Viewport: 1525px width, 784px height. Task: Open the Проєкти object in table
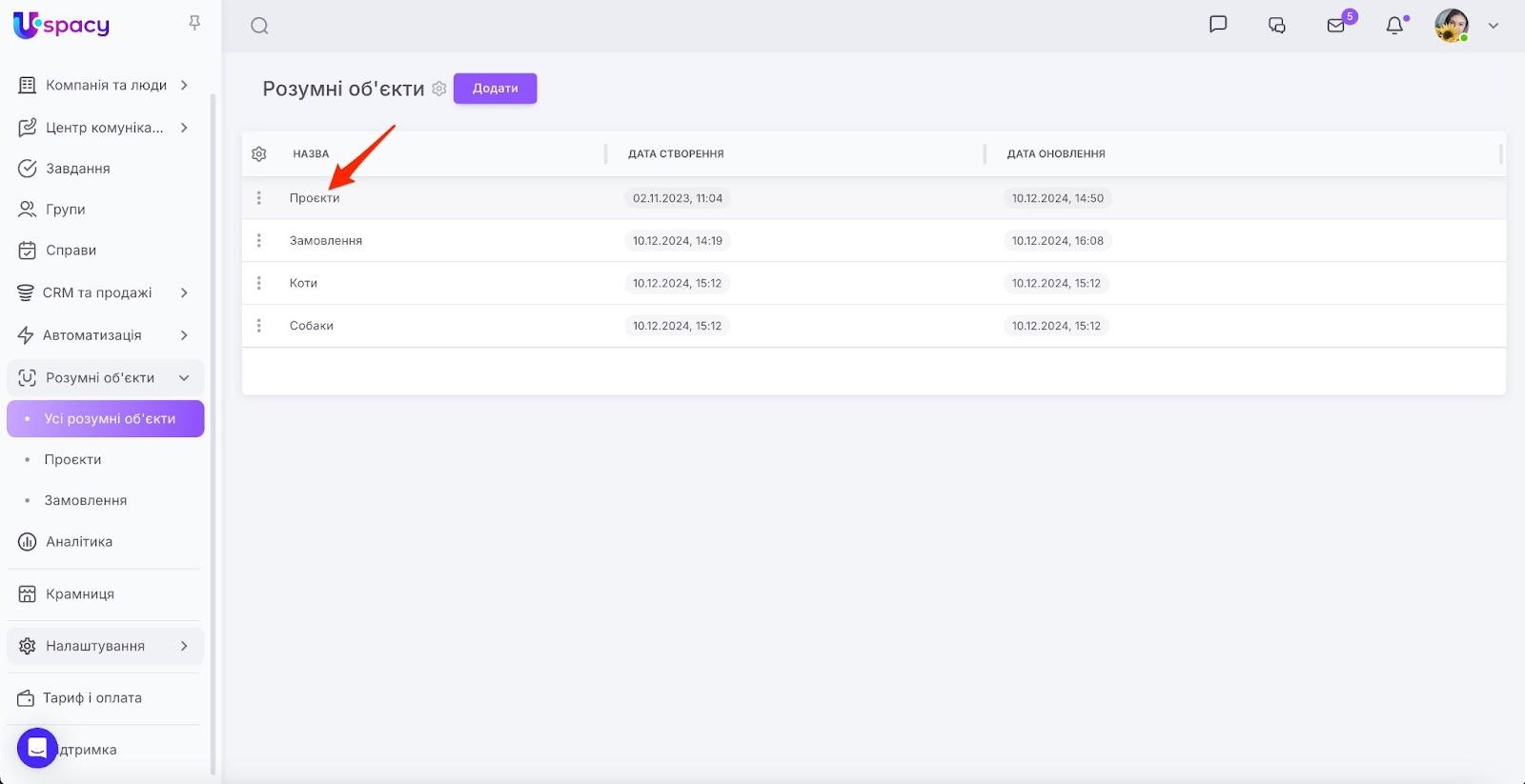pos(315,198)
